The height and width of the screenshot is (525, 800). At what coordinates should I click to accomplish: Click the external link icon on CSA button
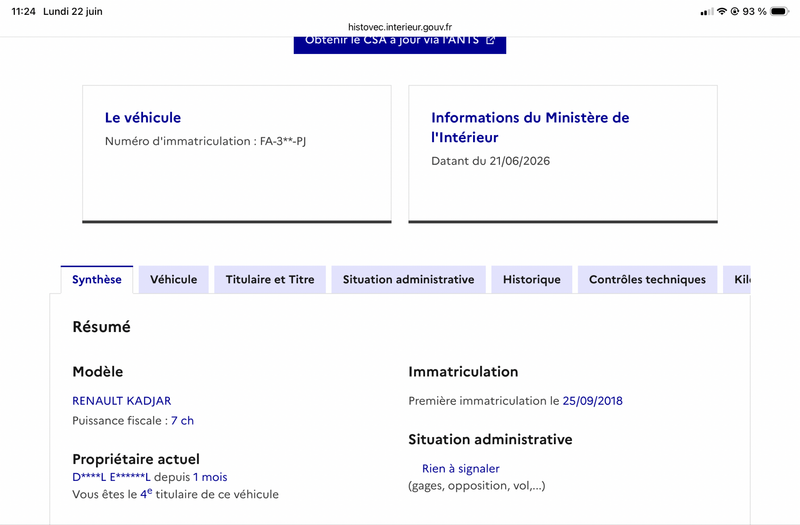[x=490, y=40]
